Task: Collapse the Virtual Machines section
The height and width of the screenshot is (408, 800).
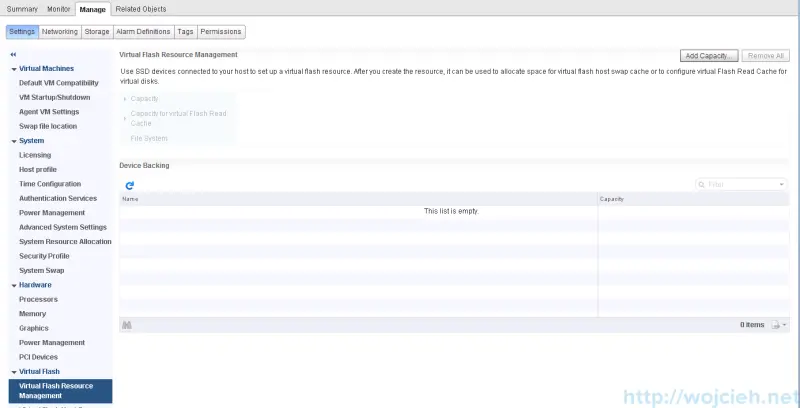Action: click(x=14, y=69)
